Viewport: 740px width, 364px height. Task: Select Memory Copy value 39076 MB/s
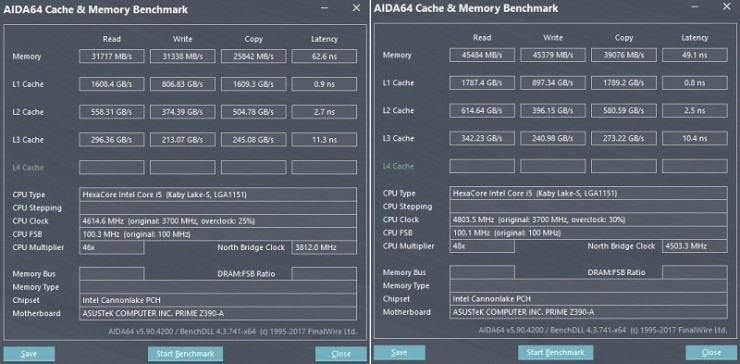623,55
